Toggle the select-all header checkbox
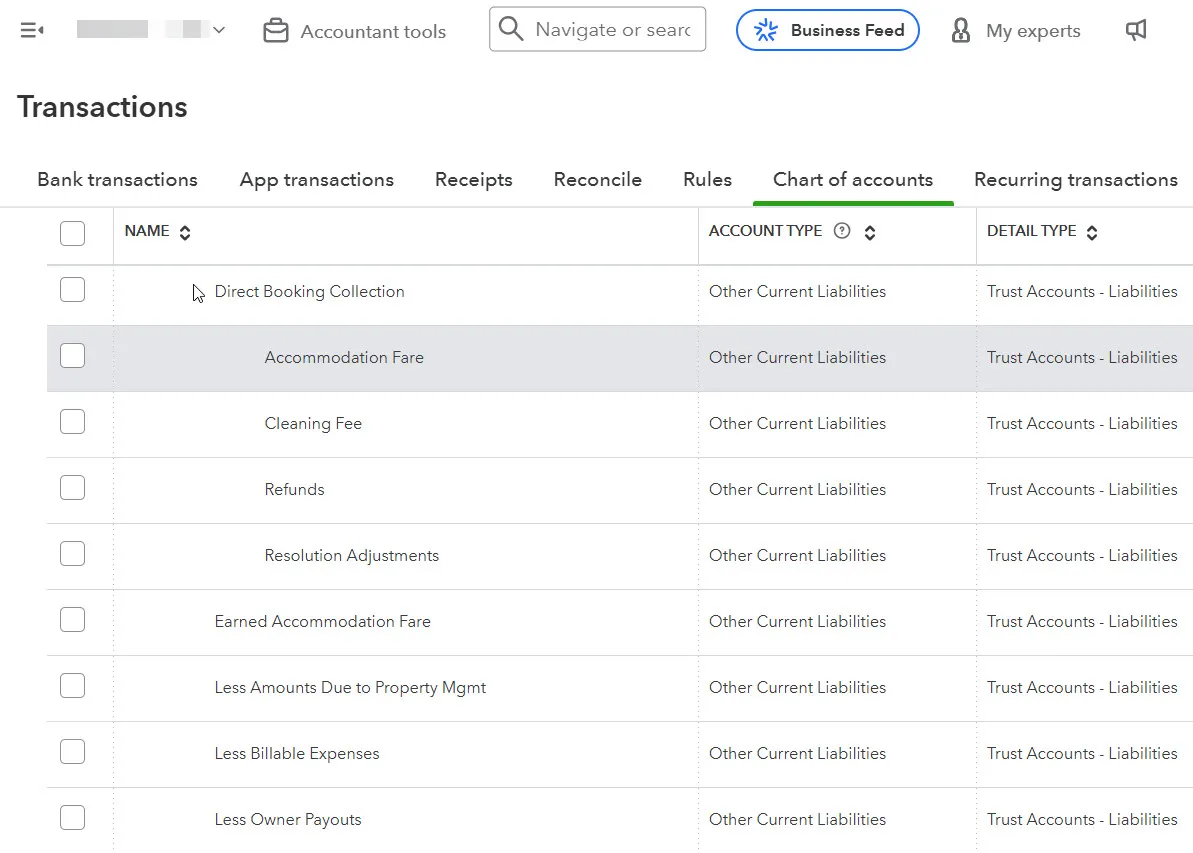1193x853 pixels. [73, 233]
